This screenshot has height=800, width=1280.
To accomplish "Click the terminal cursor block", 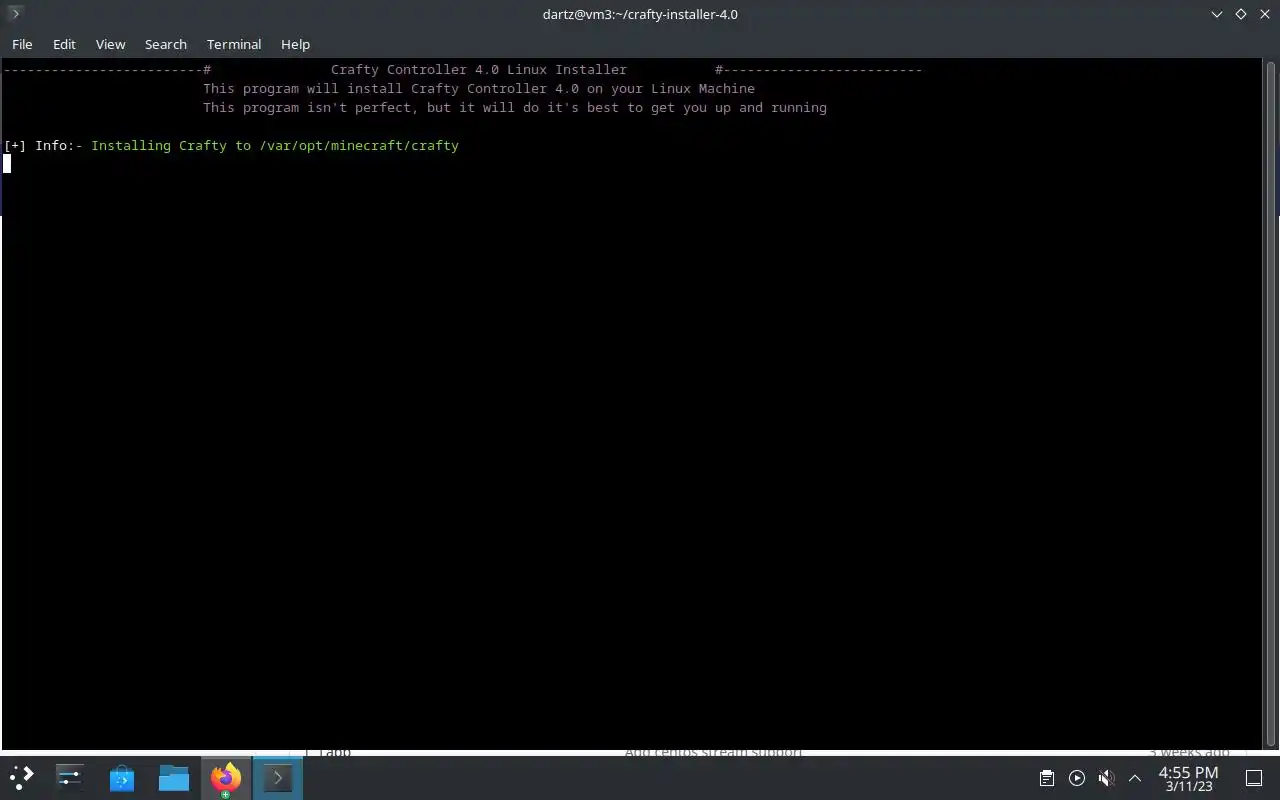I will [7, 164].
